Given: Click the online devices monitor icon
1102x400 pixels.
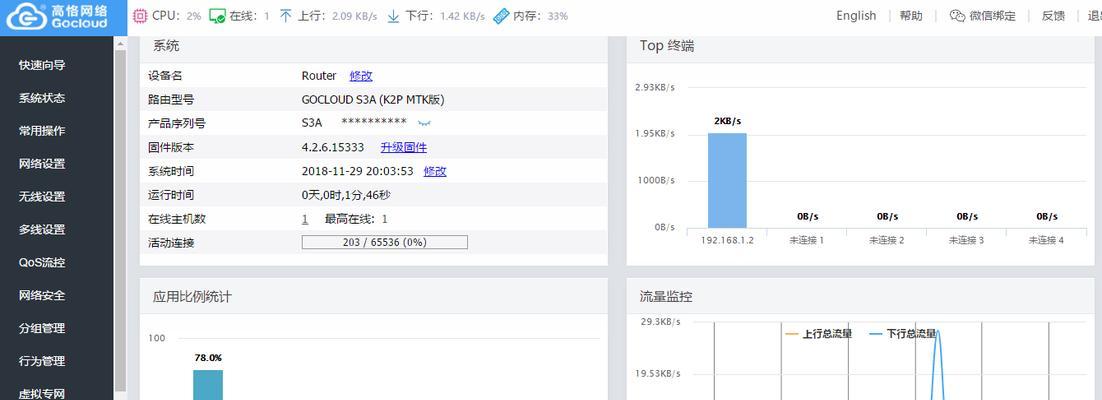Looking at the screenshot, I should coord(218,16).
